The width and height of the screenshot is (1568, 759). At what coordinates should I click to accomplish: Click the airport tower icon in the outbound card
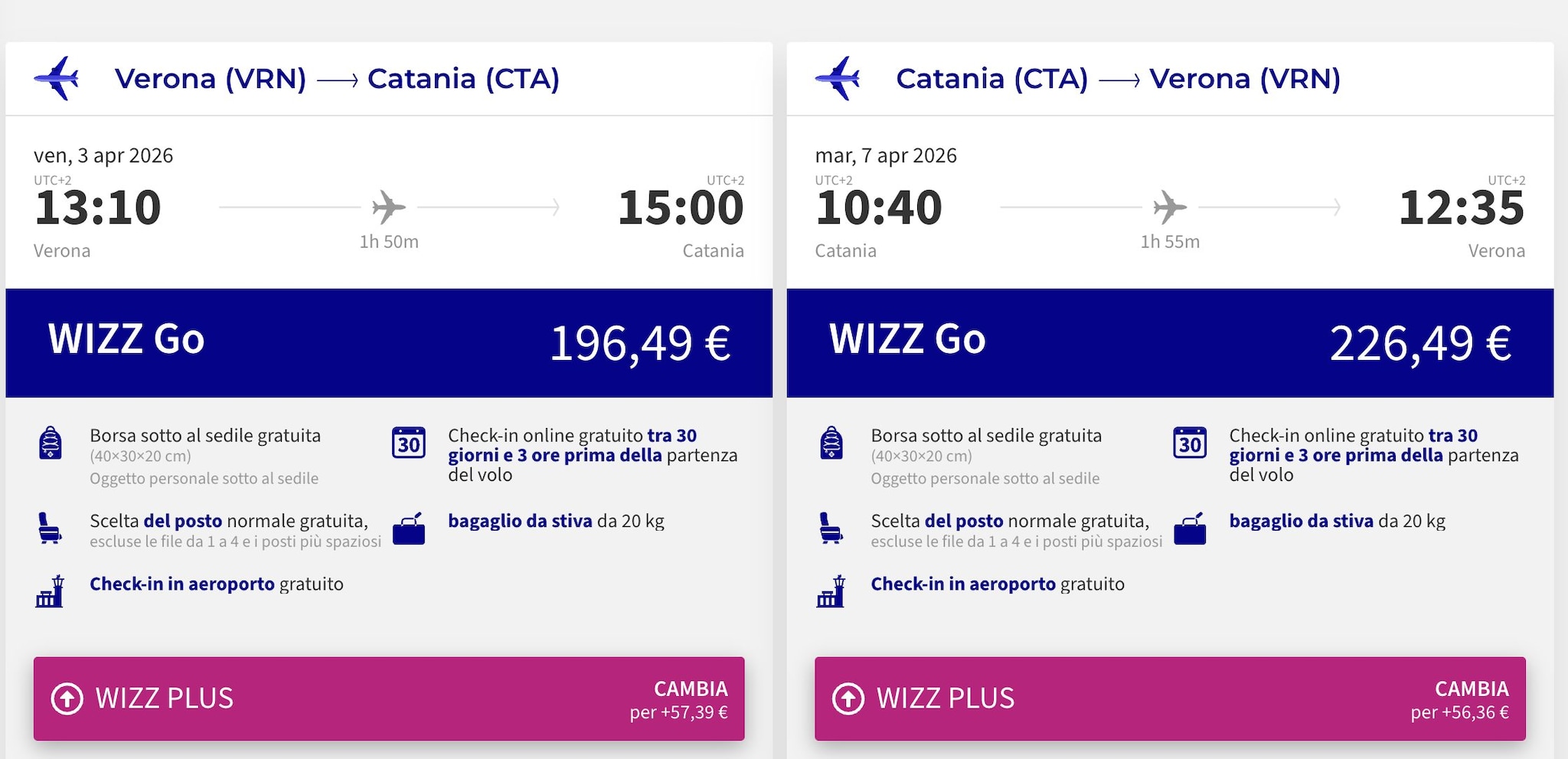51,591
